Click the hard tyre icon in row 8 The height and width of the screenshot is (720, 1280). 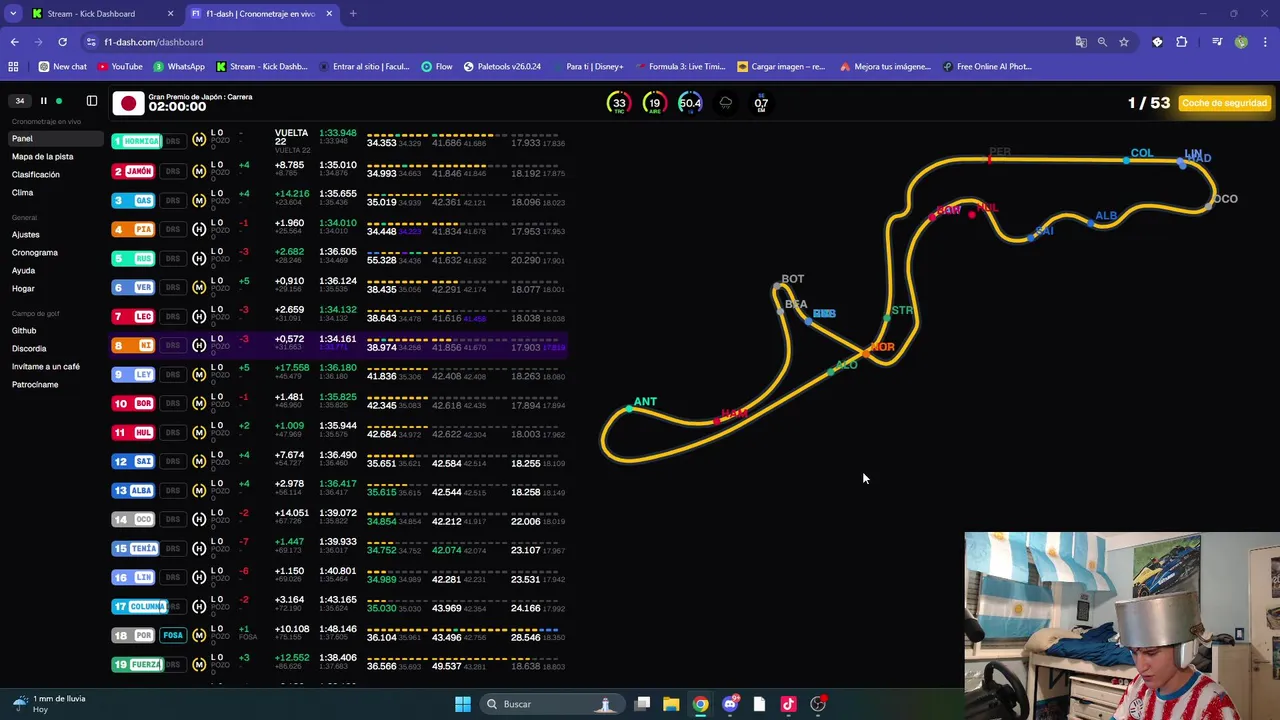[199, 345]
